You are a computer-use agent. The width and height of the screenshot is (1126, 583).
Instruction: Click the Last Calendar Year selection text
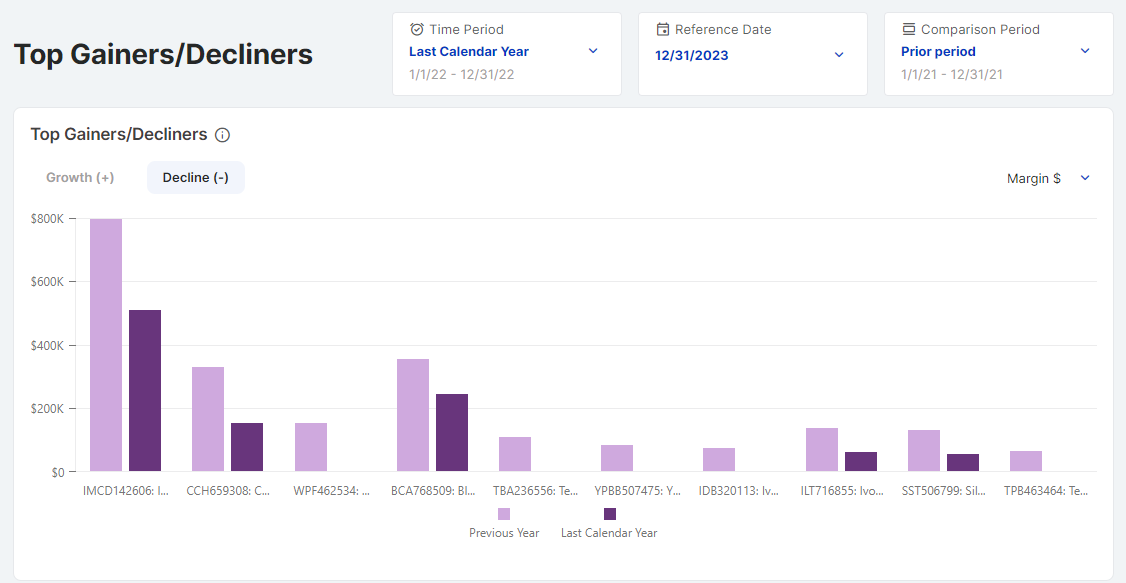tap(469, 52)
